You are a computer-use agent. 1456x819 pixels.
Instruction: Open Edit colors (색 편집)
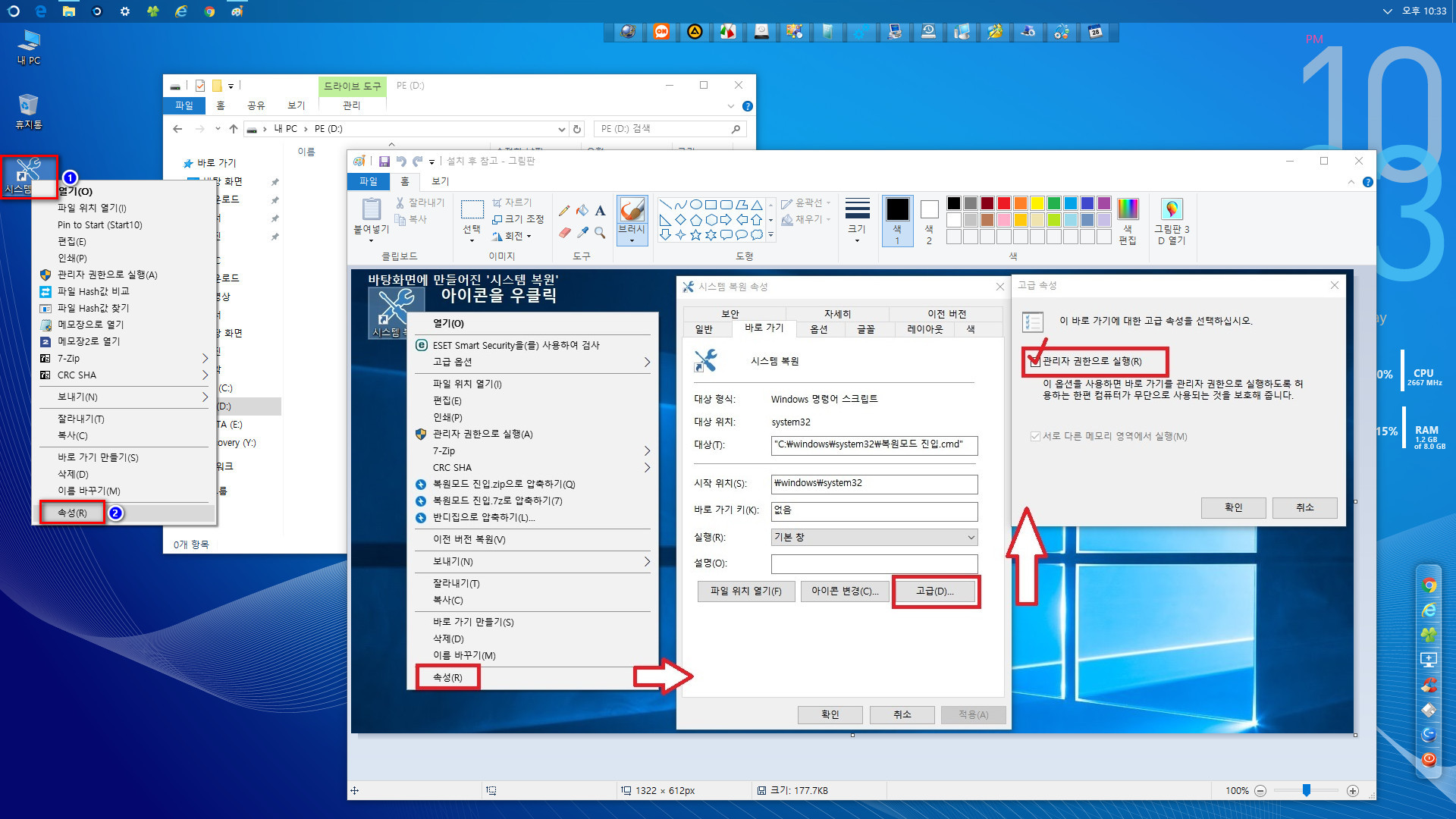[x=1128, y=221]
